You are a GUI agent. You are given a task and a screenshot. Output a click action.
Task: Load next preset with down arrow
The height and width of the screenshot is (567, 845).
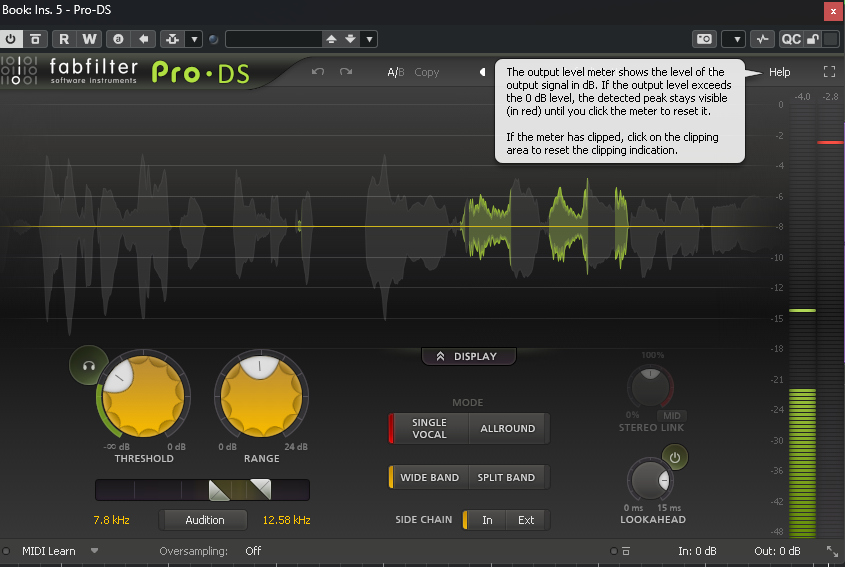[x=350, y=39]
